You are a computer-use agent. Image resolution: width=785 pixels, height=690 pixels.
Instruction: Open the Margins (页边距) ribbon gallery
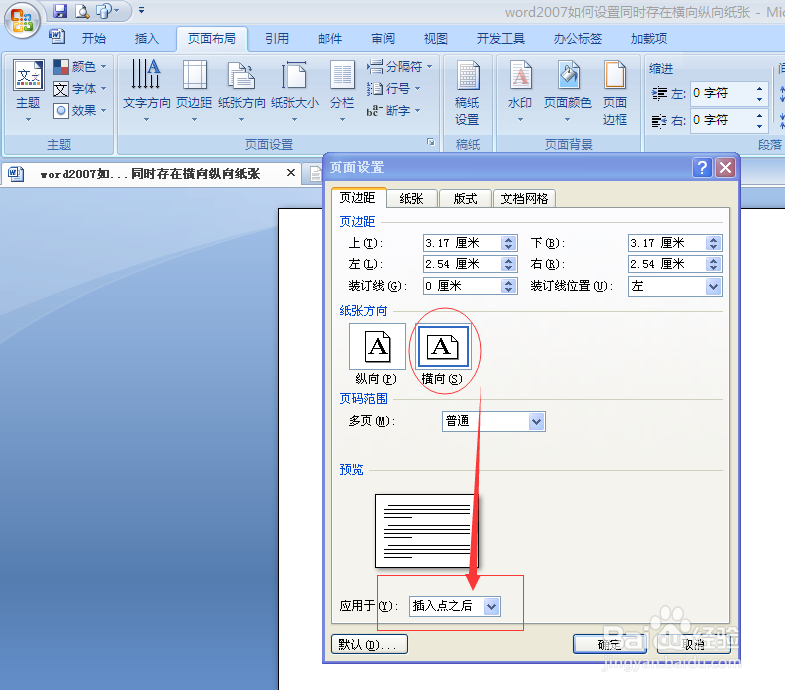pyautogui.click(x=194, y=91)
